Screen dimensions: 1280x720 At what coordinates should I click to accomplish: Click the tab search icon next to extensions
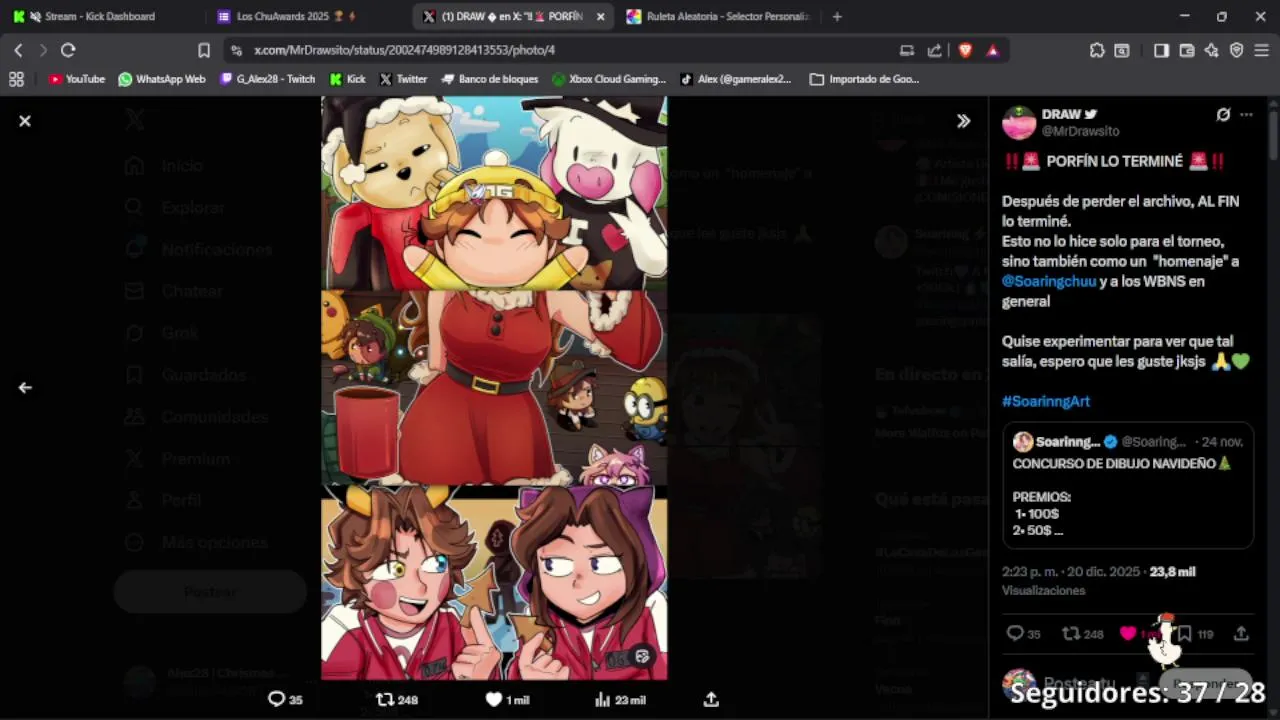click(x=1122, y=50)
